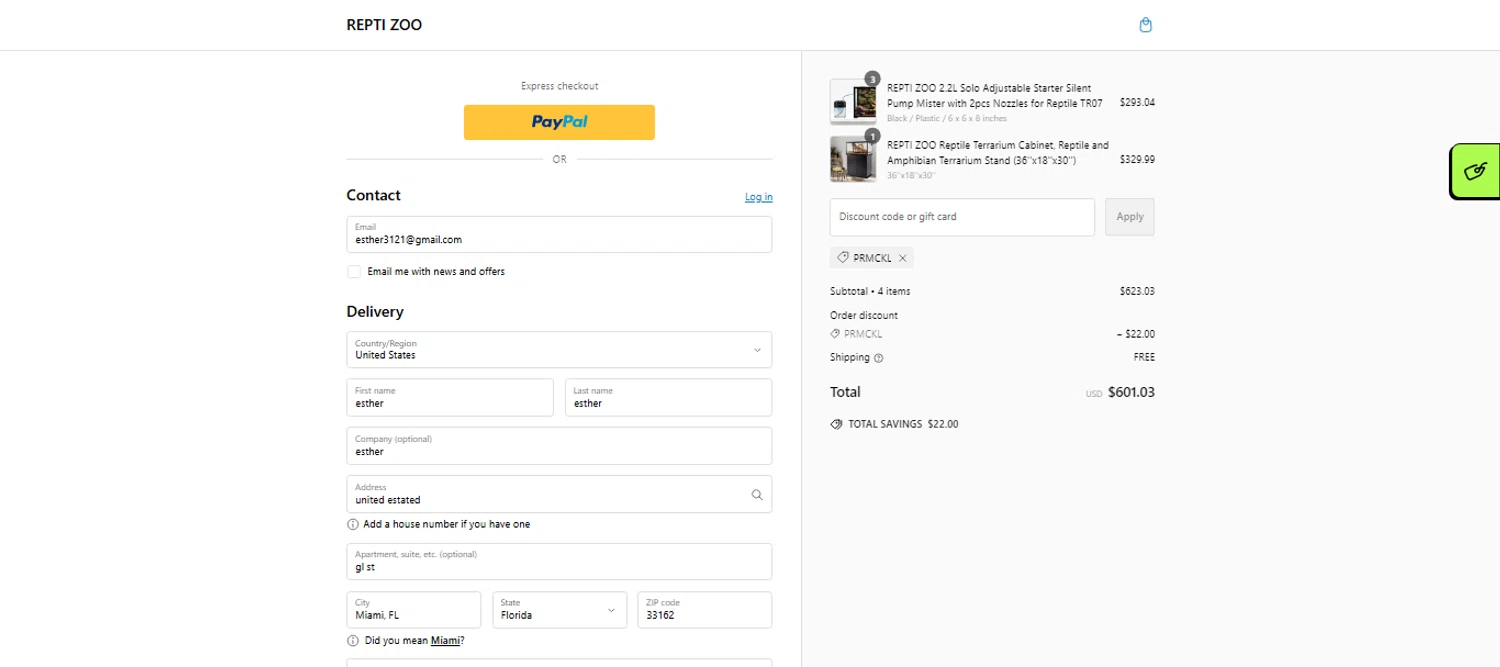Focus the Last name field
The height and width of the screenshot is (667, 1500).
669,398
